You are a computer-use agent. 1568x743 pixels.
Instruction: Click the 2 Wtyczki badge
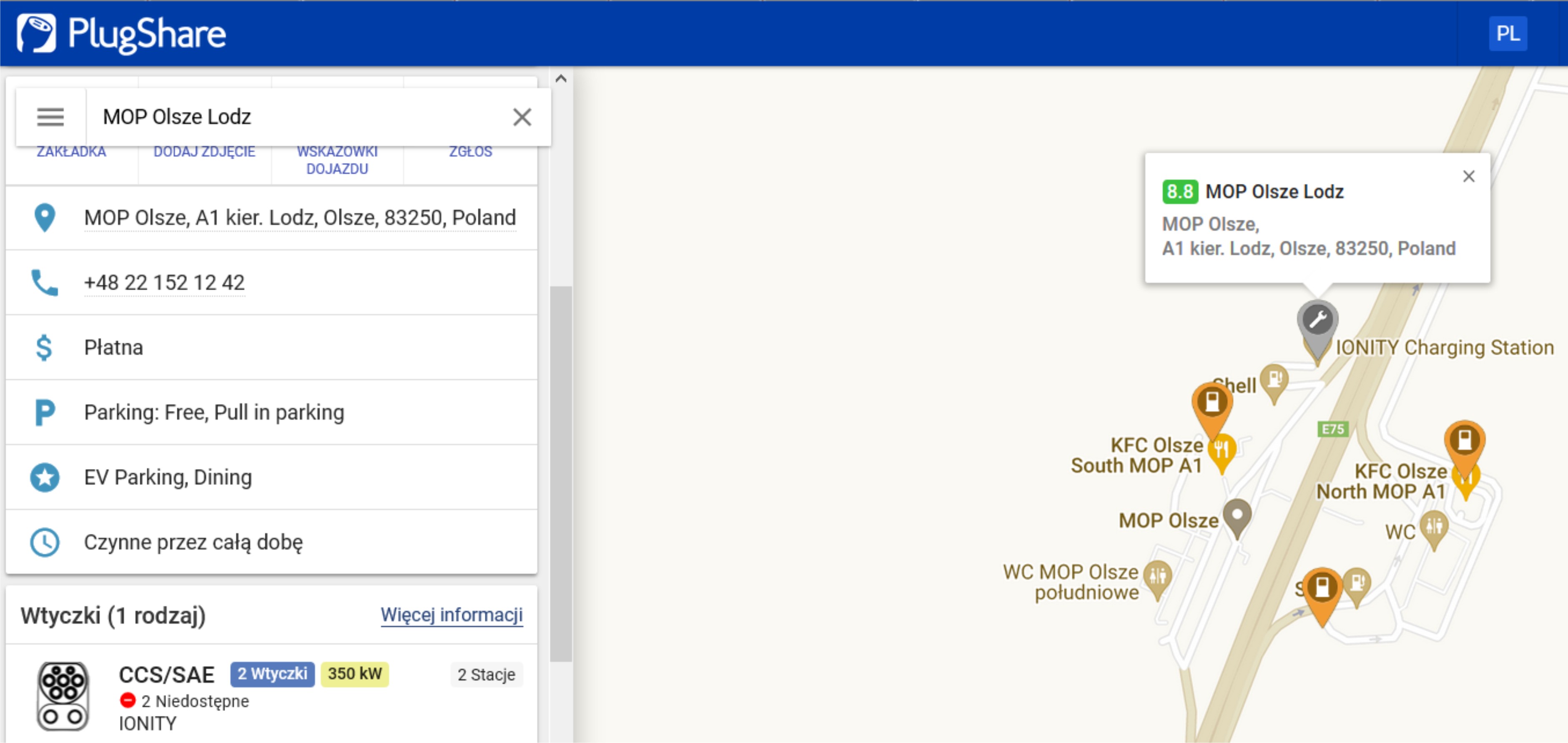click(272, 674)
